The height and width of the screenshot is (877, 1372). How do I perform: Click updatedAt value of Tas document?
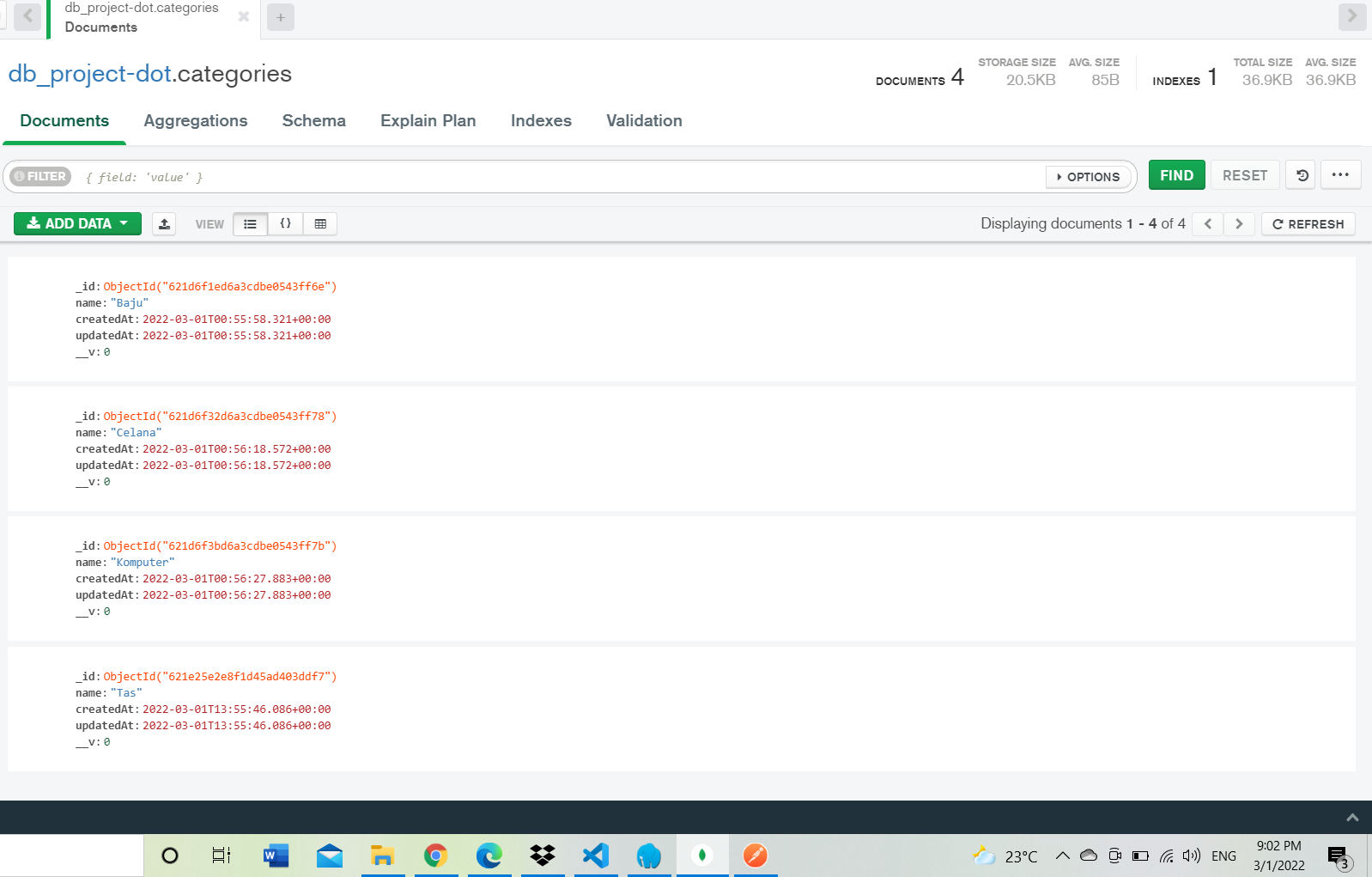pos(237,726)
